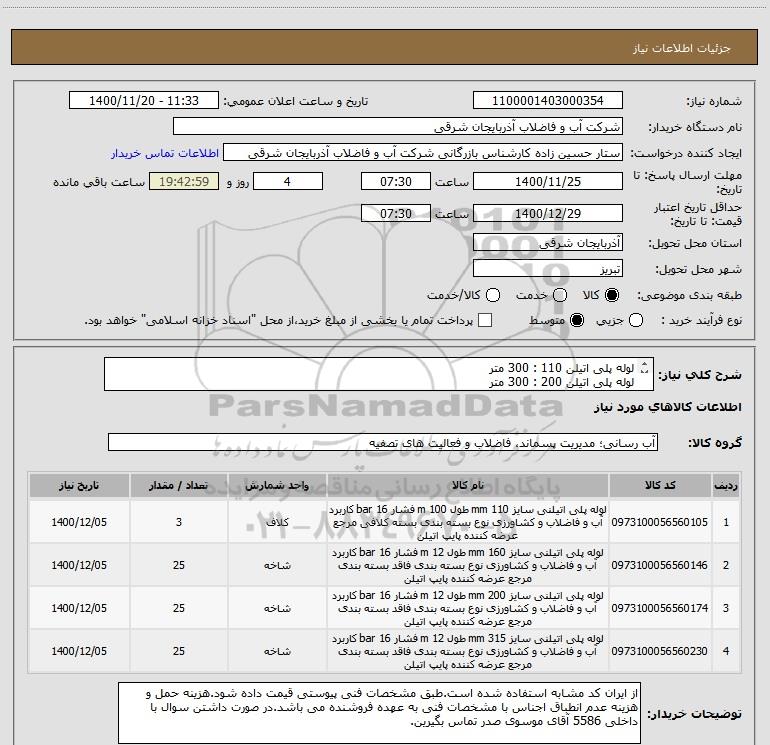770x745 pixels.
Task: Click product code 0973100056560230
Action: pyautogui.click(x=660, y=651)
